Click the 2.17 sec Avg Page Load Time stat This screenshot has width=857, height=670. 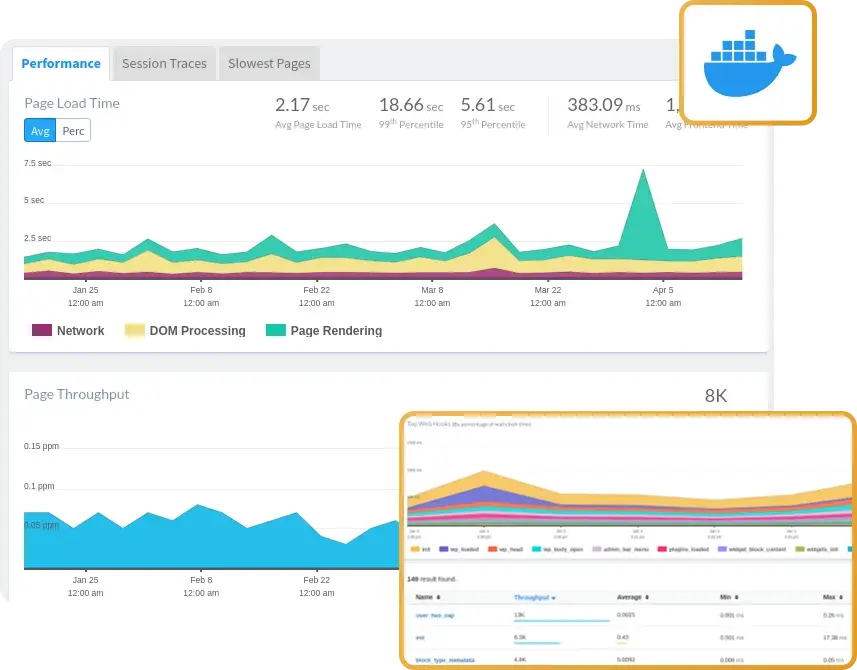[x=318, y=113]
